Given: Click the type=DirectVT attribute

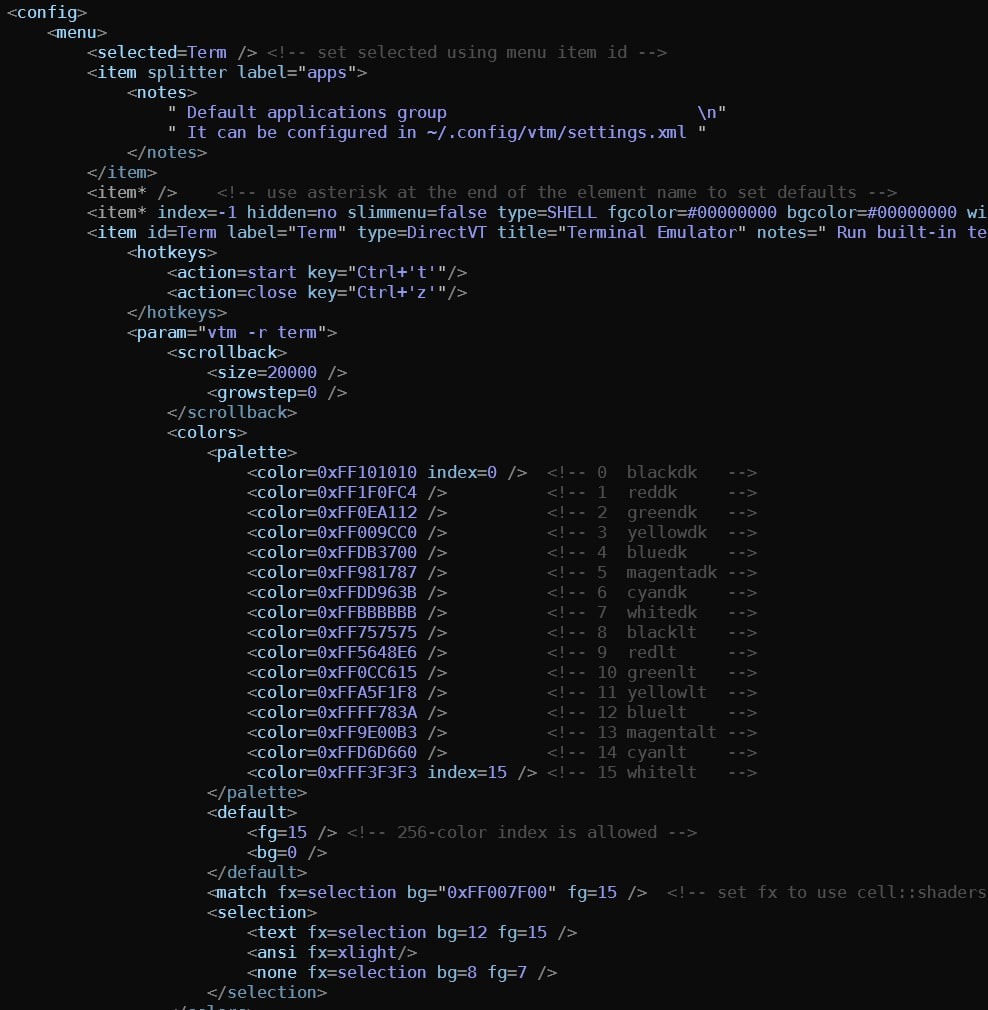Looking at the screenshot, I should tap(423, 232).
